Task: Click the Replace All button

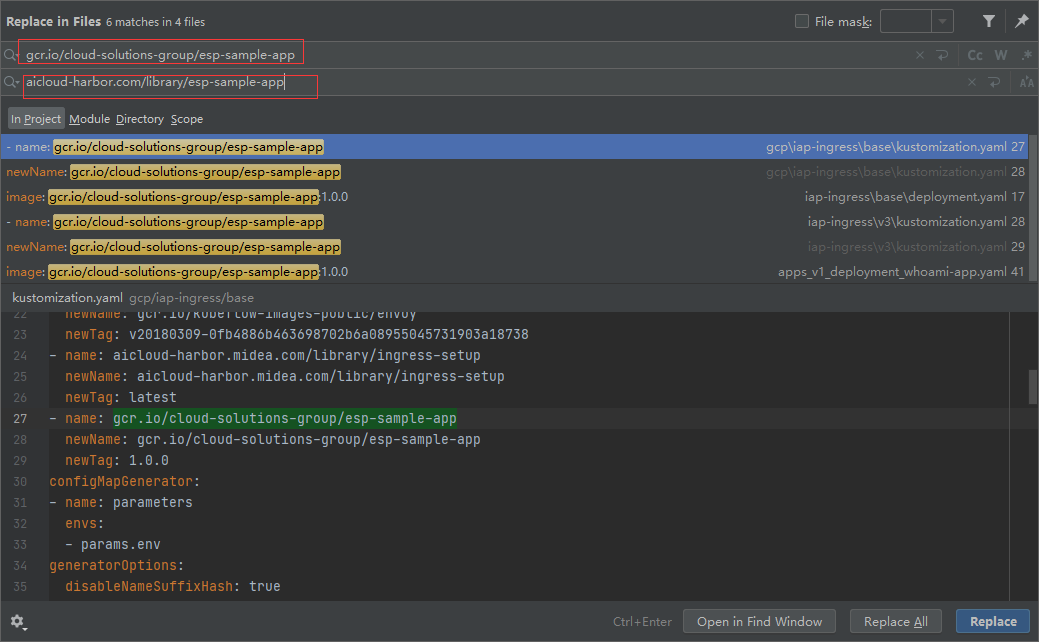Action: (895, 621)
